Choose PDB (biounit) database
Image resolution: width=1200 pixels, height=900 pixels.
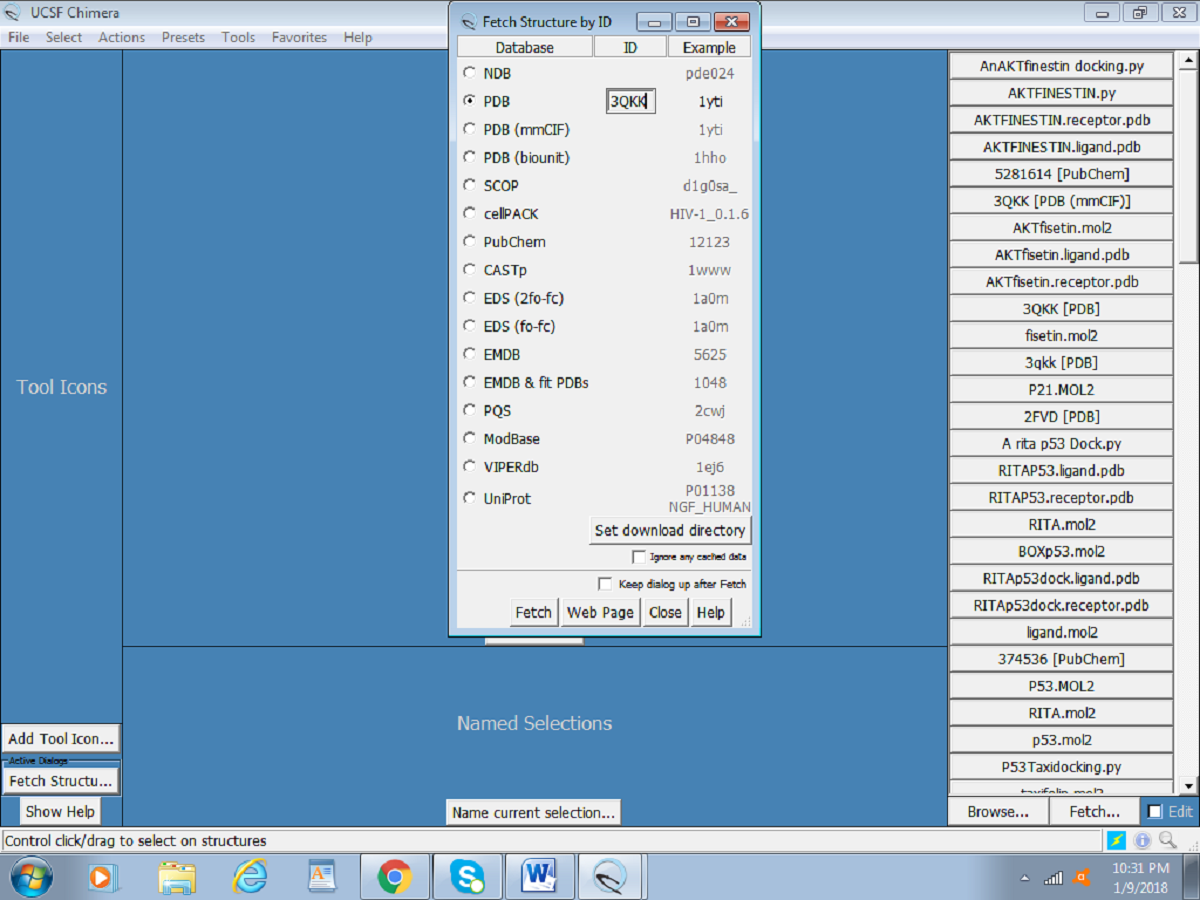point(469,157)
